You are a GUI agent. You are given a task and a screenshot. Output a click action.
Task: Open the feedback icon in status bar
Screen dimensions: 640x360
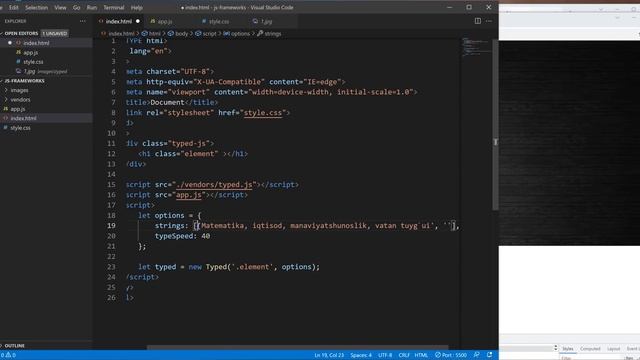tap(476, 355)
